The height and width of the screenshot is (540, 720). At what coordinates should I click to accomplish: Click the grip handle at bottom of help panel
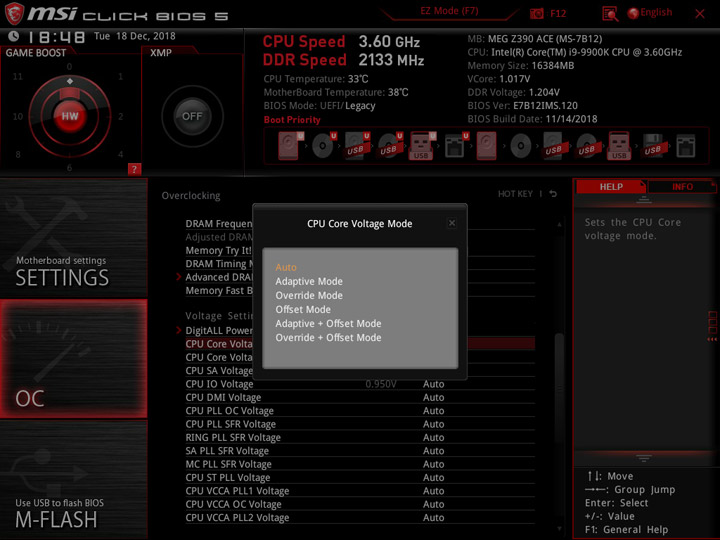[644, 458]
